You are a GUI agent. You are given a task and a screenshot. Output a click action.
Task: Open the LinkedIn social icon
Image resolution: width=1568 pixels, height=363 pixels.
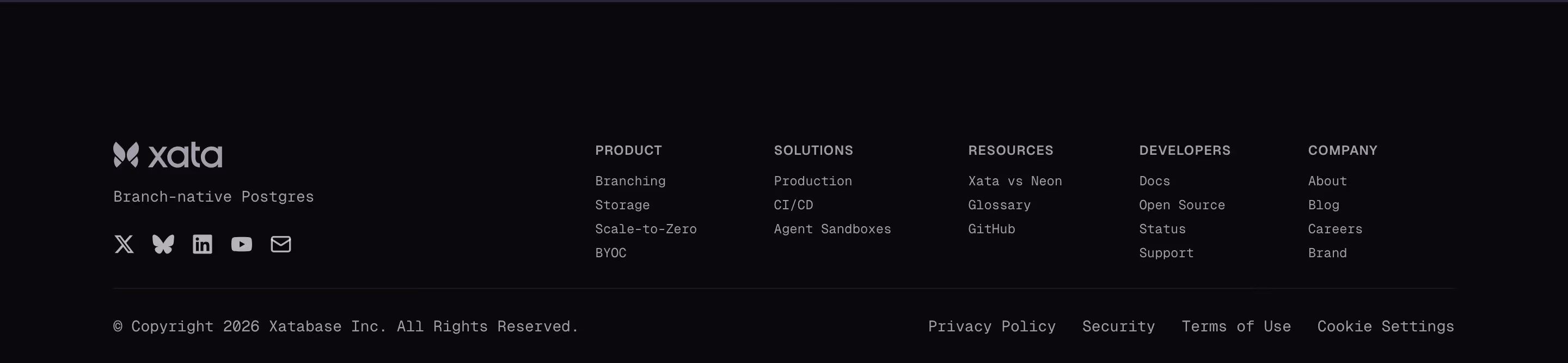[203, 244]
